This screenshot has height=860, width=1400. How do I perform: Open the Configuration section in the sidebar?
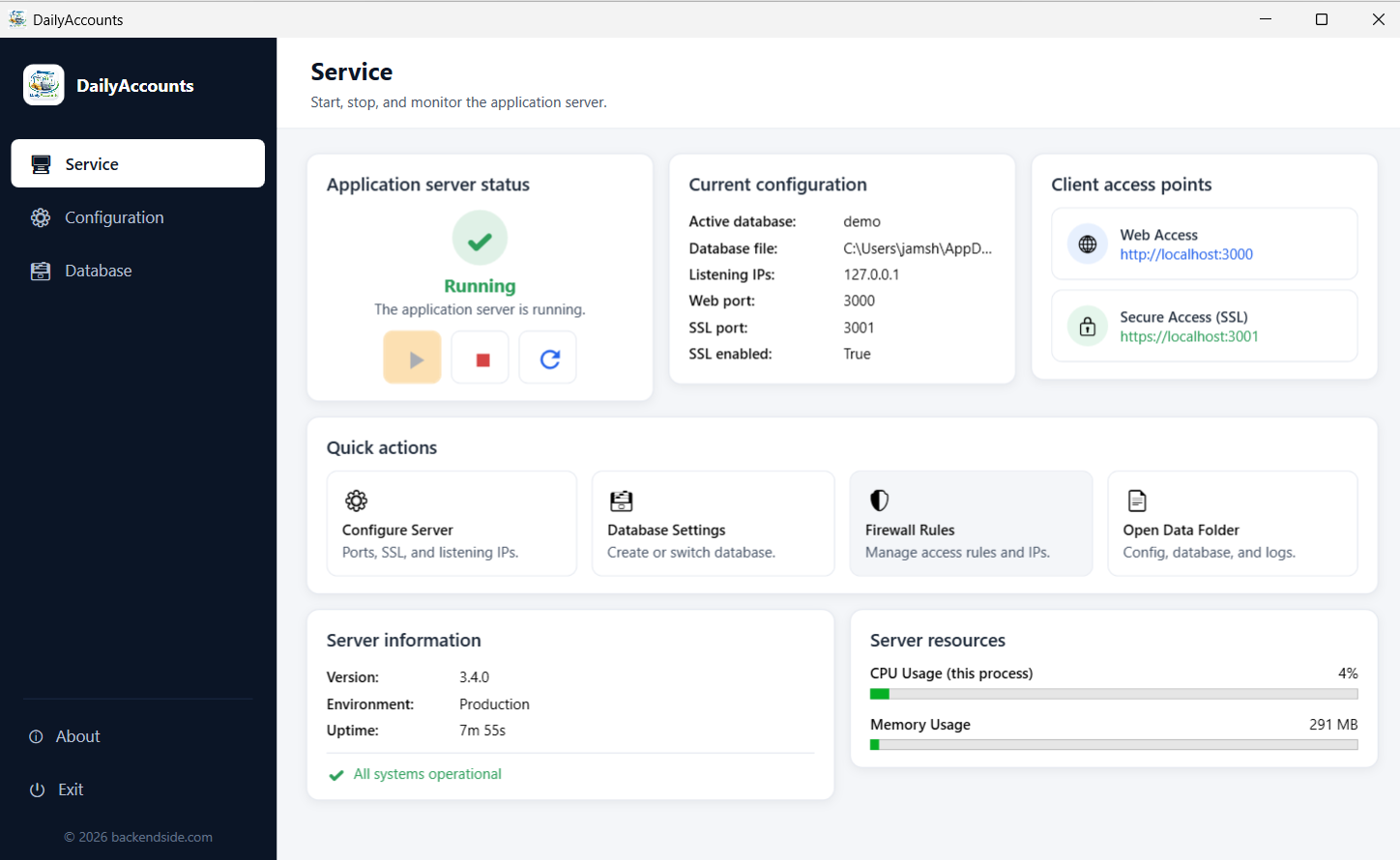[x=138, y=217]
